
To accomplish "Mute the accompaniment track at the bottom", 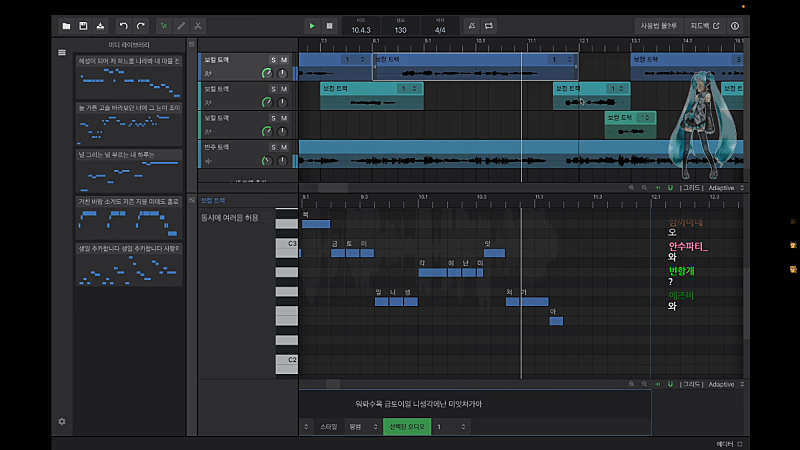I will pos(284,147).
